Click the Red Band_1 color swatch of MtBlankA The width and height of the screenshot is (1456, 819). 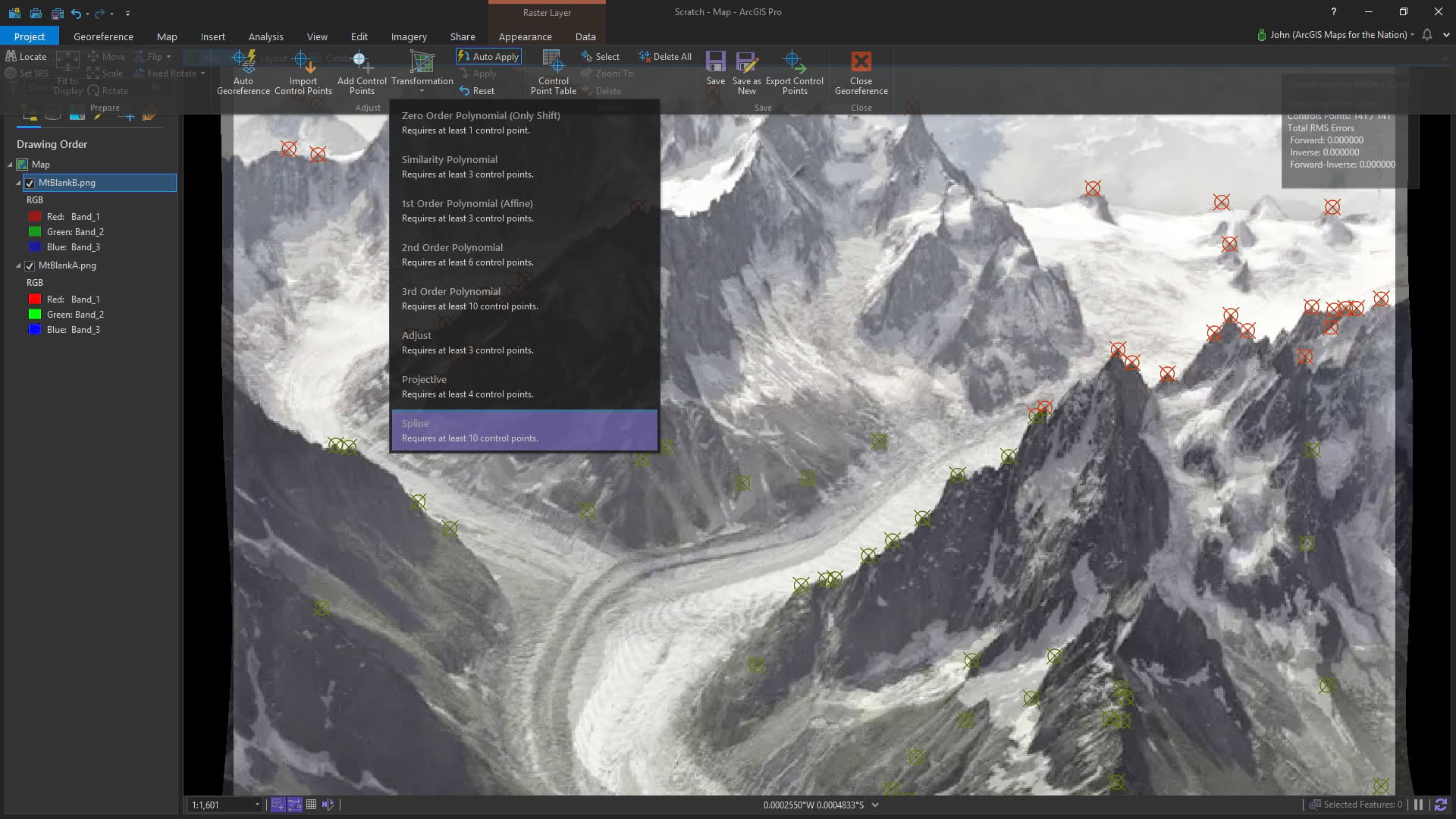click(x=34, y=300)
